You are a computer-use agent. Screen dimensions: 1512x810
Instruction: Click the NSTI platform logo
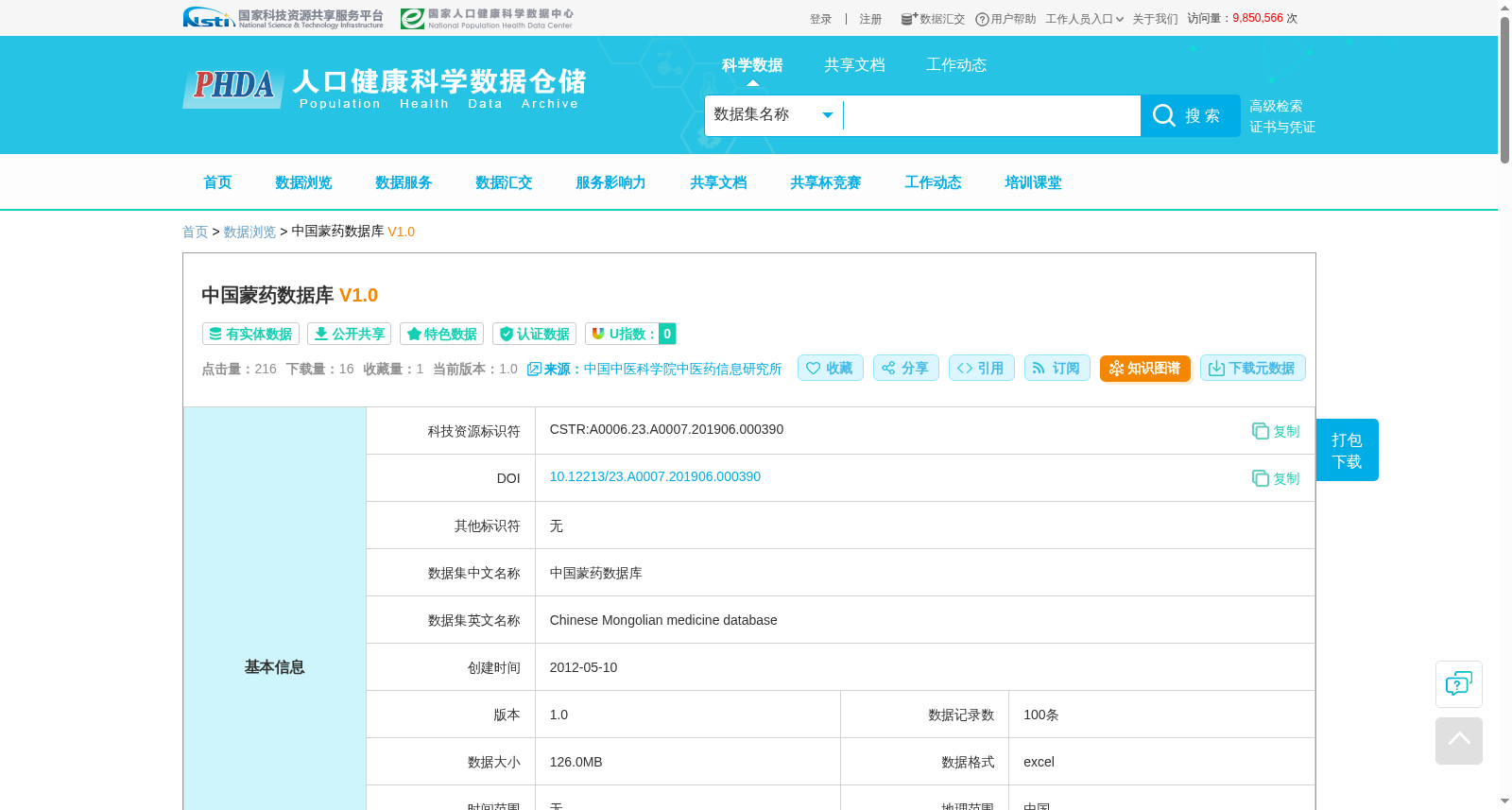click(283, 18)
